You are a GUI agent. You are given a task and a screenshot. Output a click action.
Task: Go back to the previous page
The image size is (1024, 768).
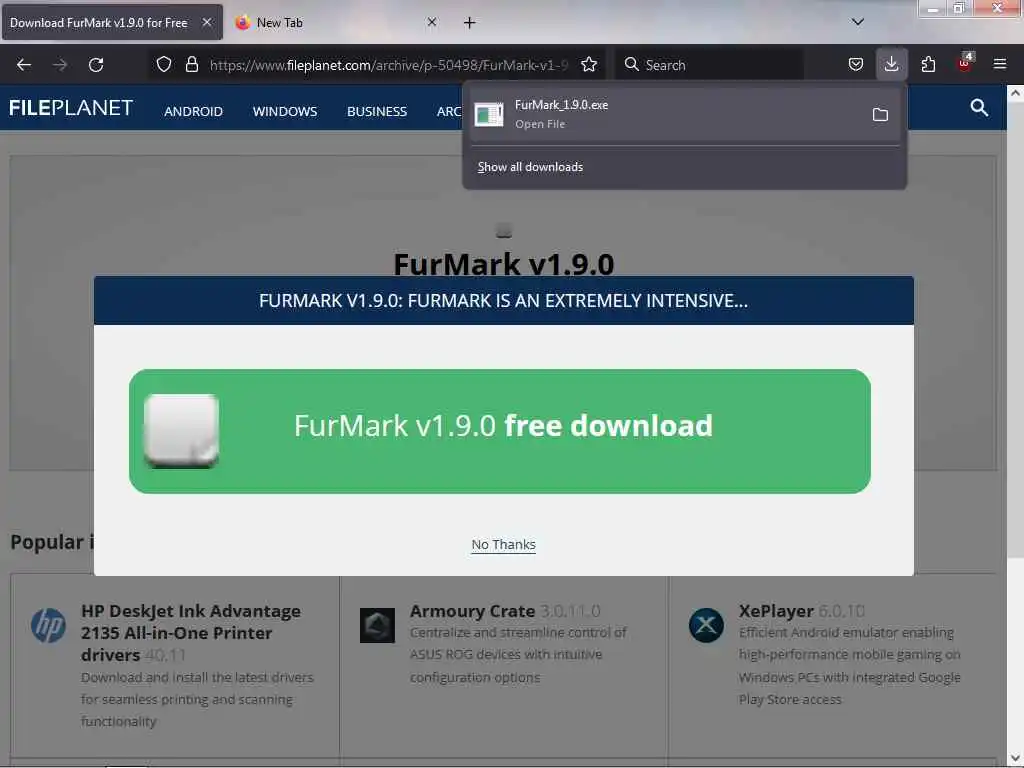pos(24,65)
